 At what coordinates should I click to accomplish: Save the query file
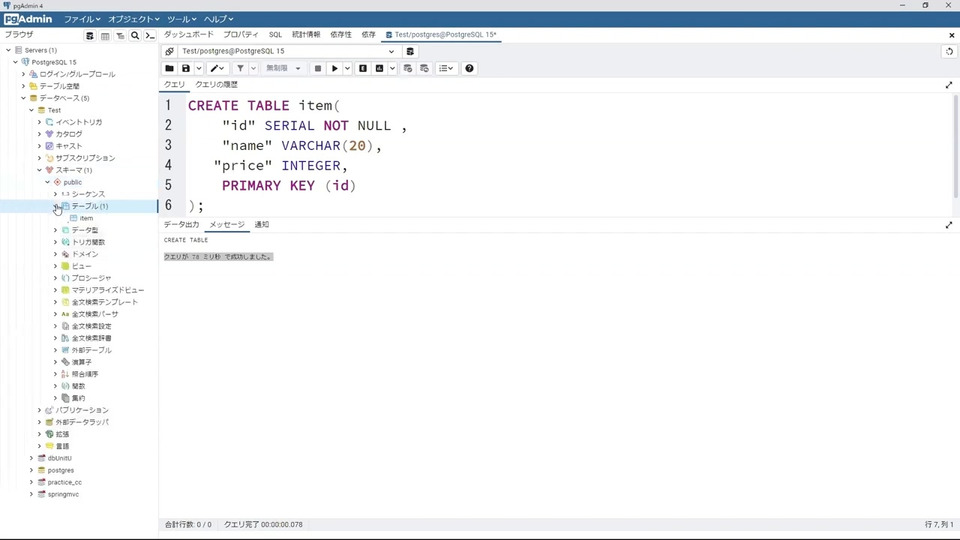[x=186, y=69]
